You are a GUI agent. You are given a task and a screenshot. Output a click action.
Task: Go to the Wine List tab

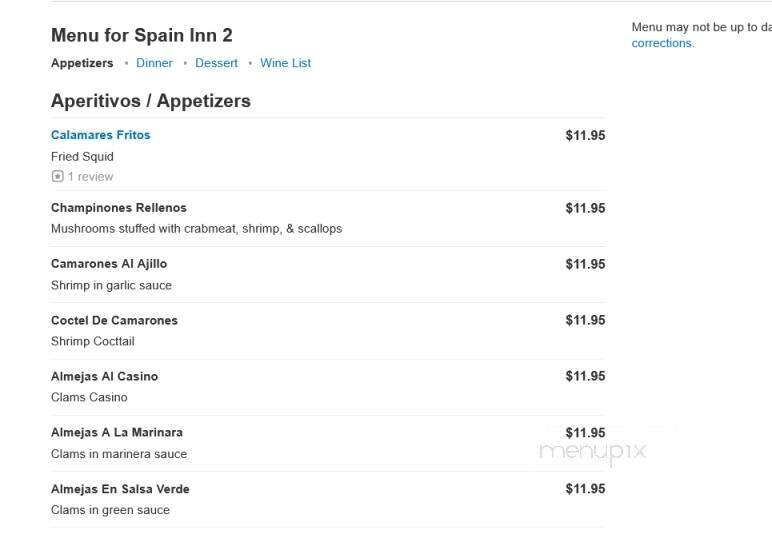(x=285, y=63)
